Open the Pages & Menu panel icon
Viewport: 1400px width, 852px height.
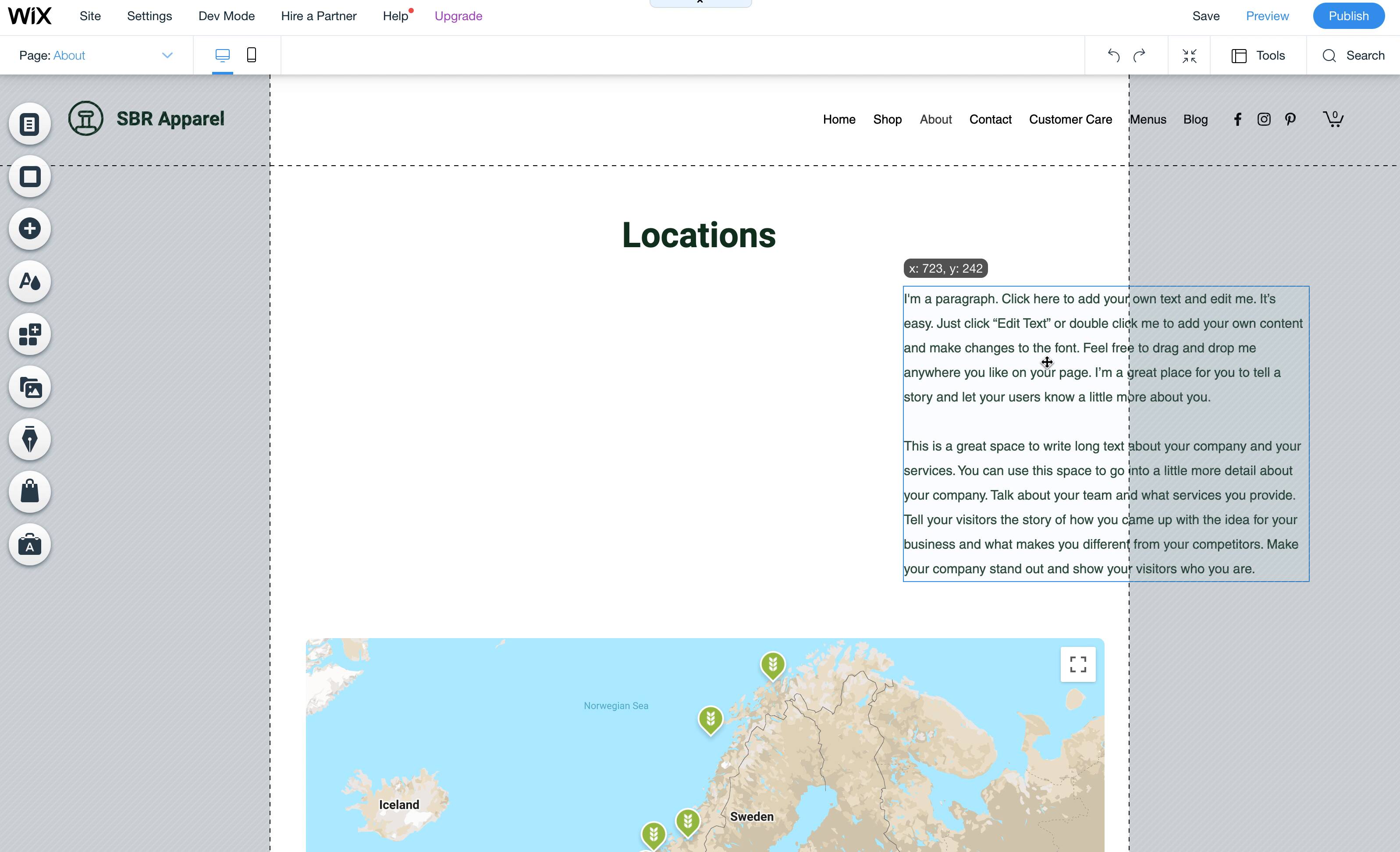(x=29, y=124)
